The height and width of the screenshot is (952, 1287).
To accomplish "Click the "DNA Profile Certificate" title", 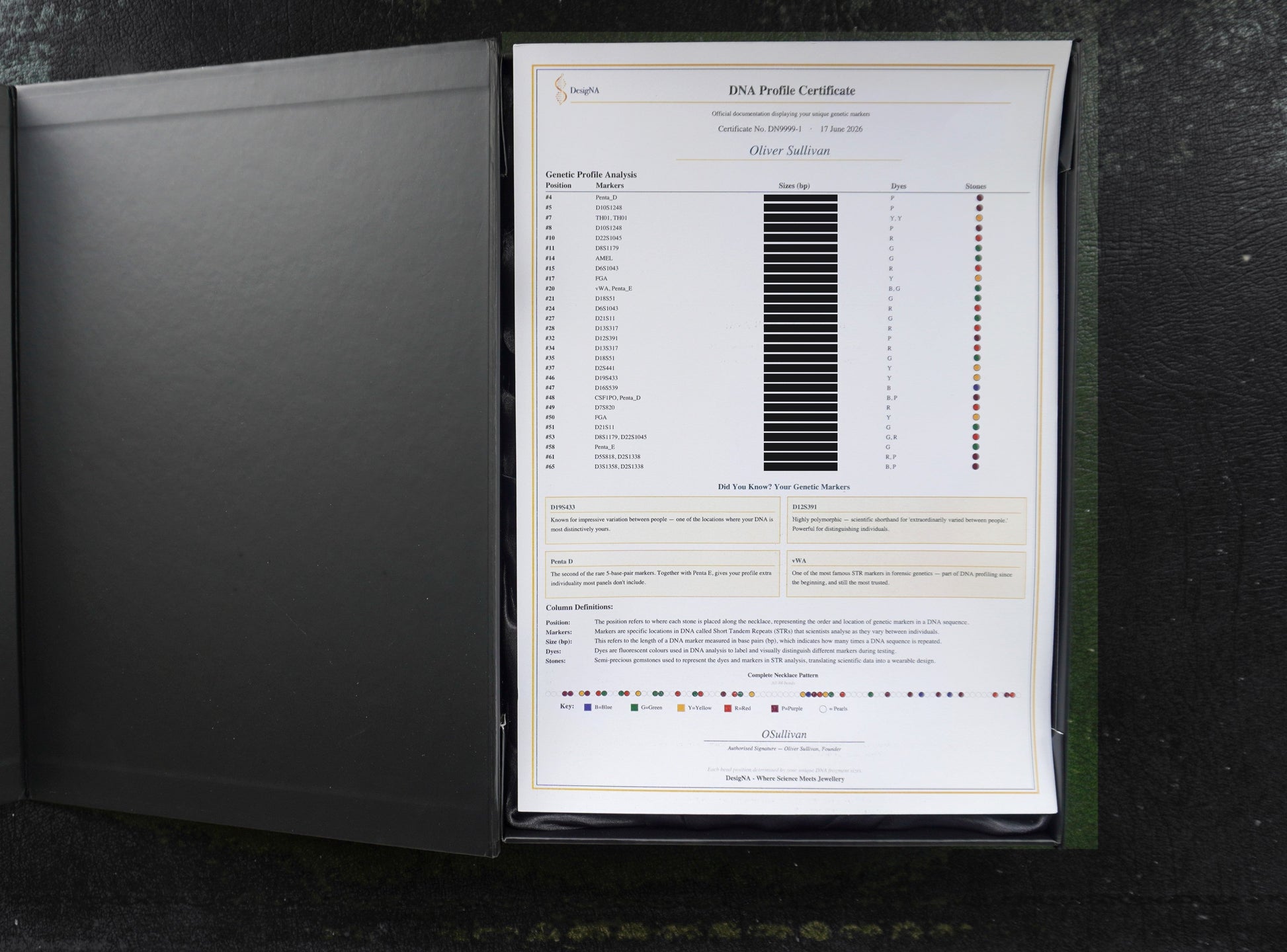I will pos(792,91).
